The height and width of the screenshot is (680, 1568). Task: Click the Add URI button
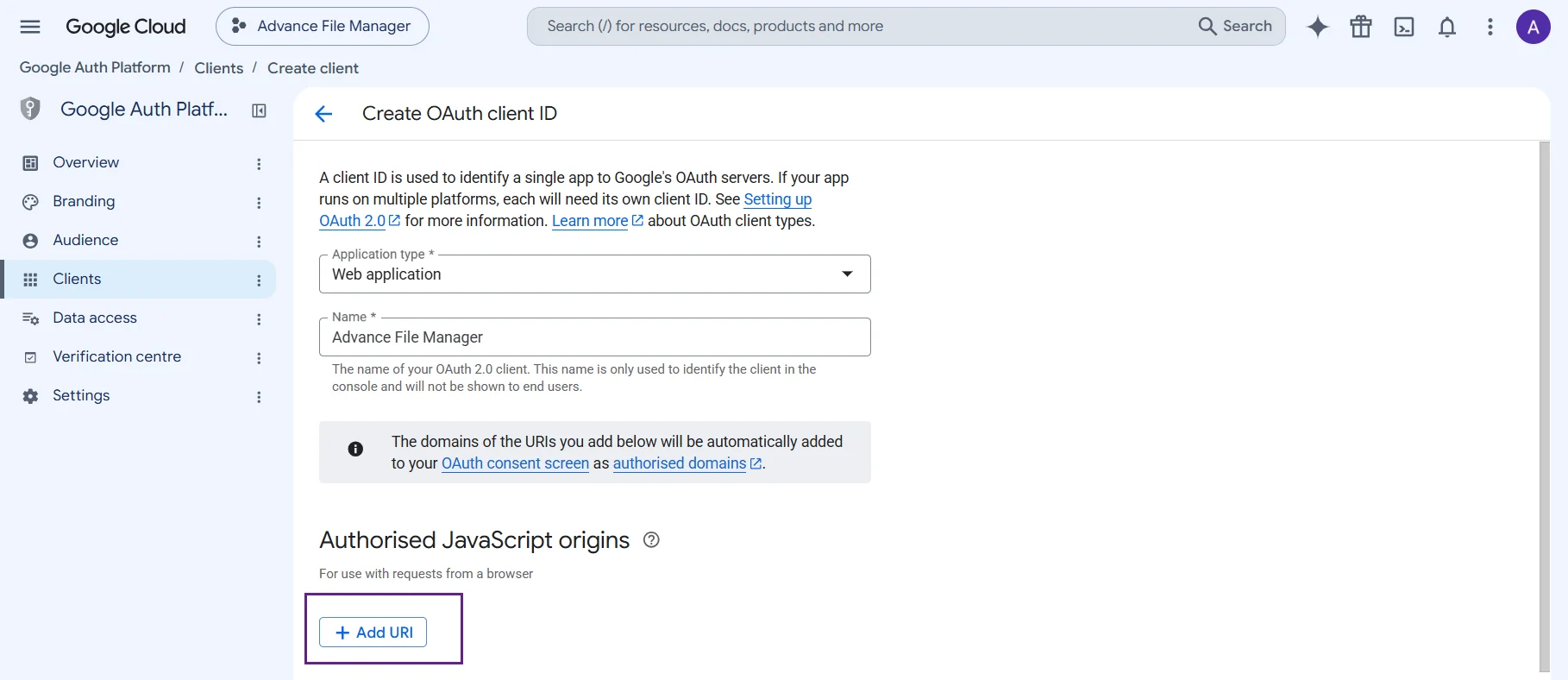pos(373,633)
